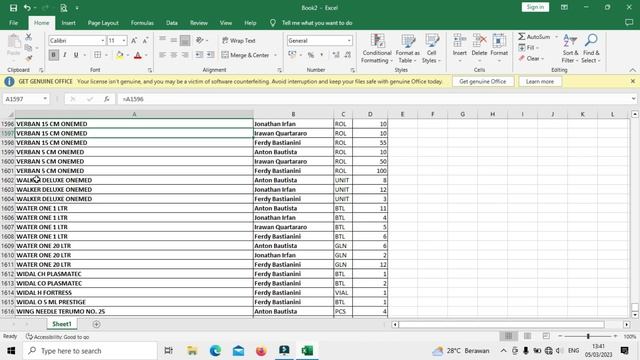Click the Comma Style icon
The width and height of the screenshot is (640, 360).
pyautogui.click(x=322, y=55)
